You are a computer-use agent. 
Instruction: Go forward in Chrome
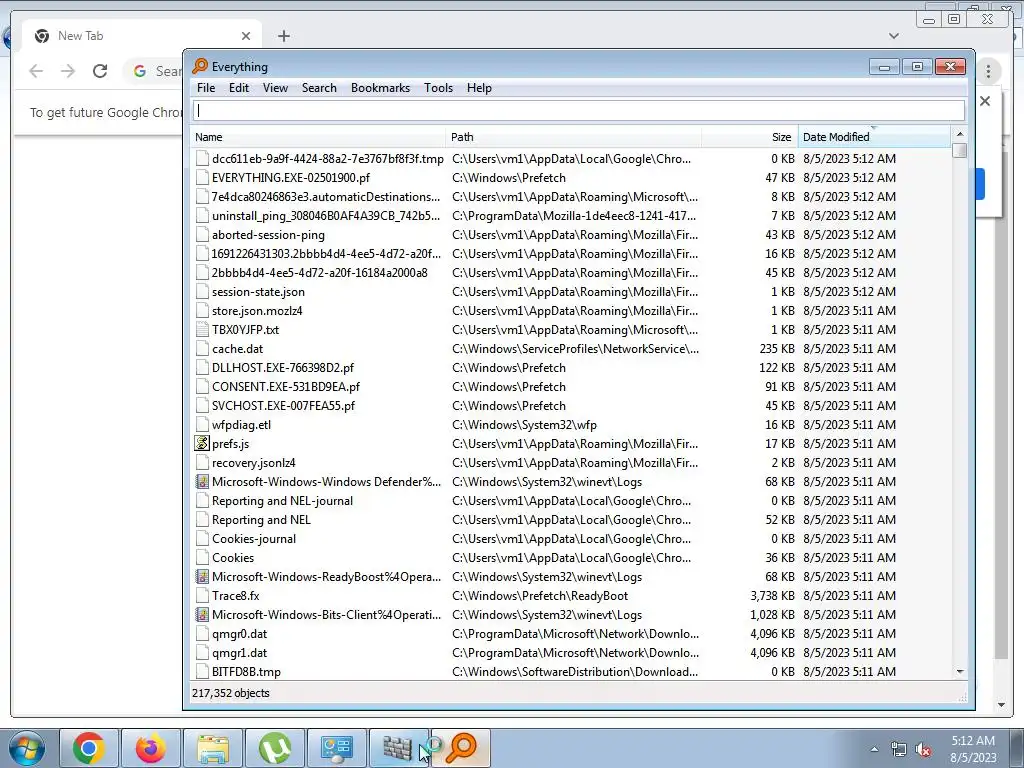[x=68, y=71]
